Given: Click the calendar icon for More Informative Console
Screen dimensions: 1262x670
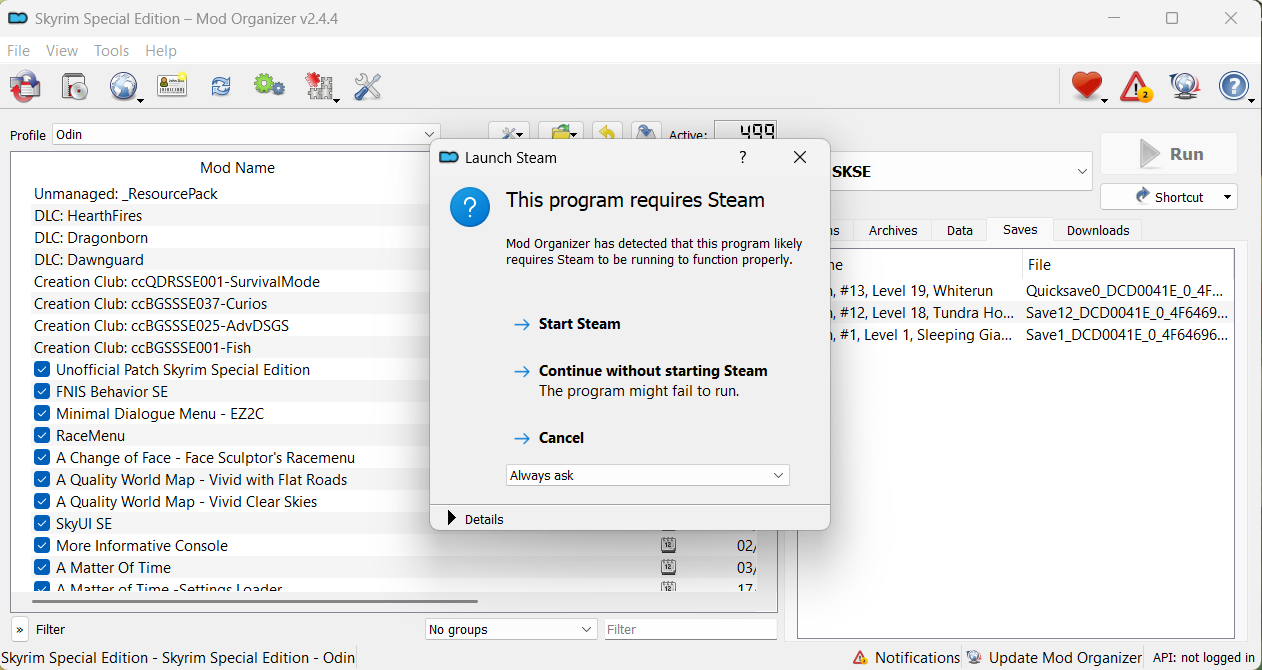Looking at the screenshot, I should click(668, 545).
